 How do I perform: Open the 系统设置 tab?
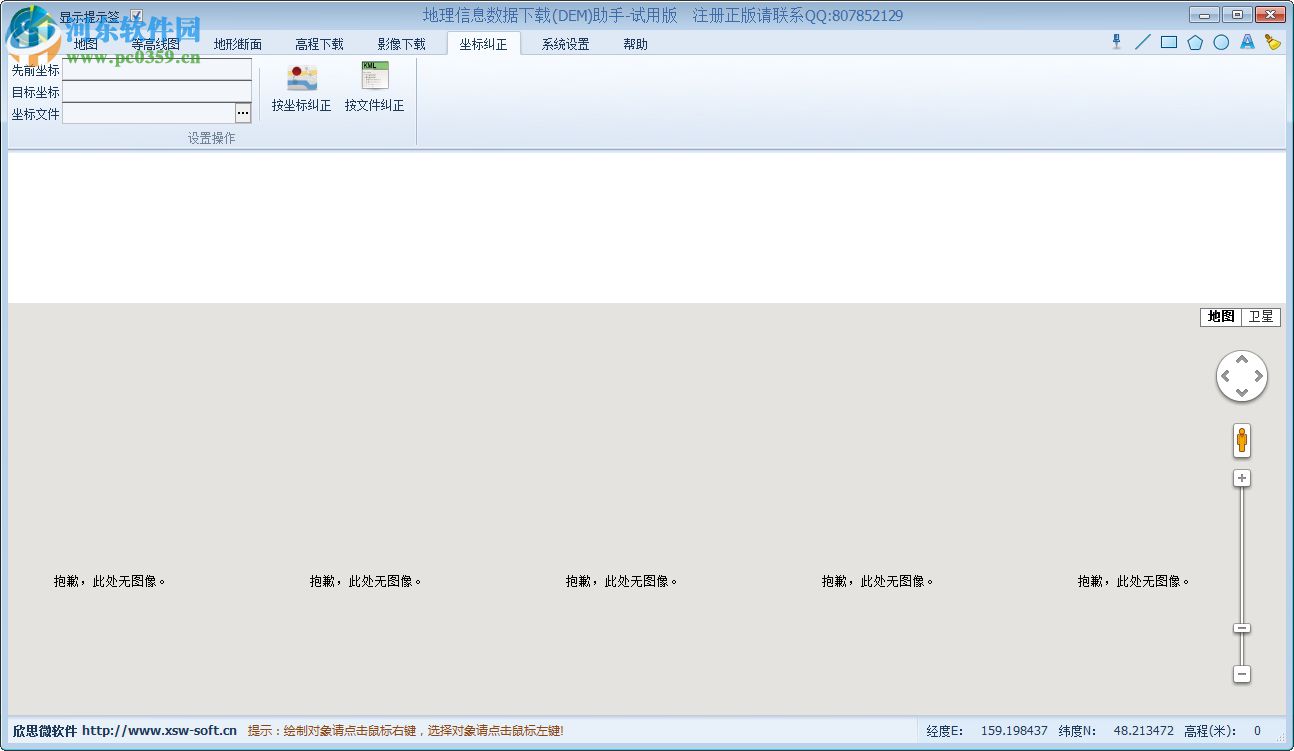point(563,44)
